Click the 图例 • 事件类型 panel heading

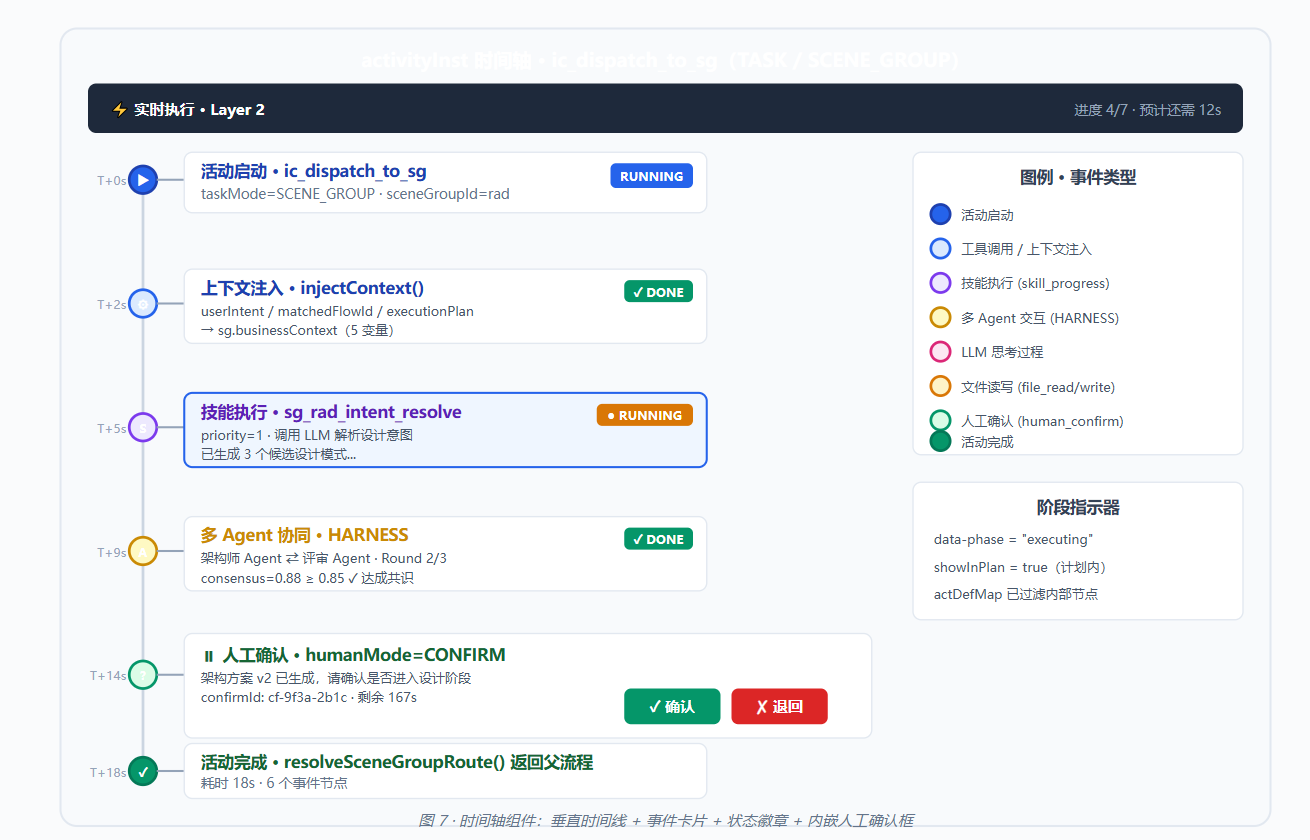point(1078,178)
